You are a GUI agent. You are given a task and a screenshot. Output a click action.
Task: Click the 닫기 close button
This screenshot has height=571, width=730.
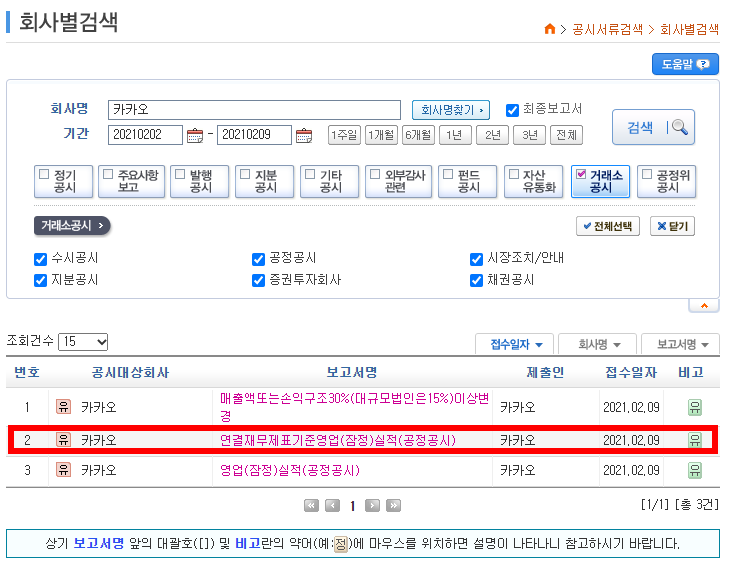point(673,226)
